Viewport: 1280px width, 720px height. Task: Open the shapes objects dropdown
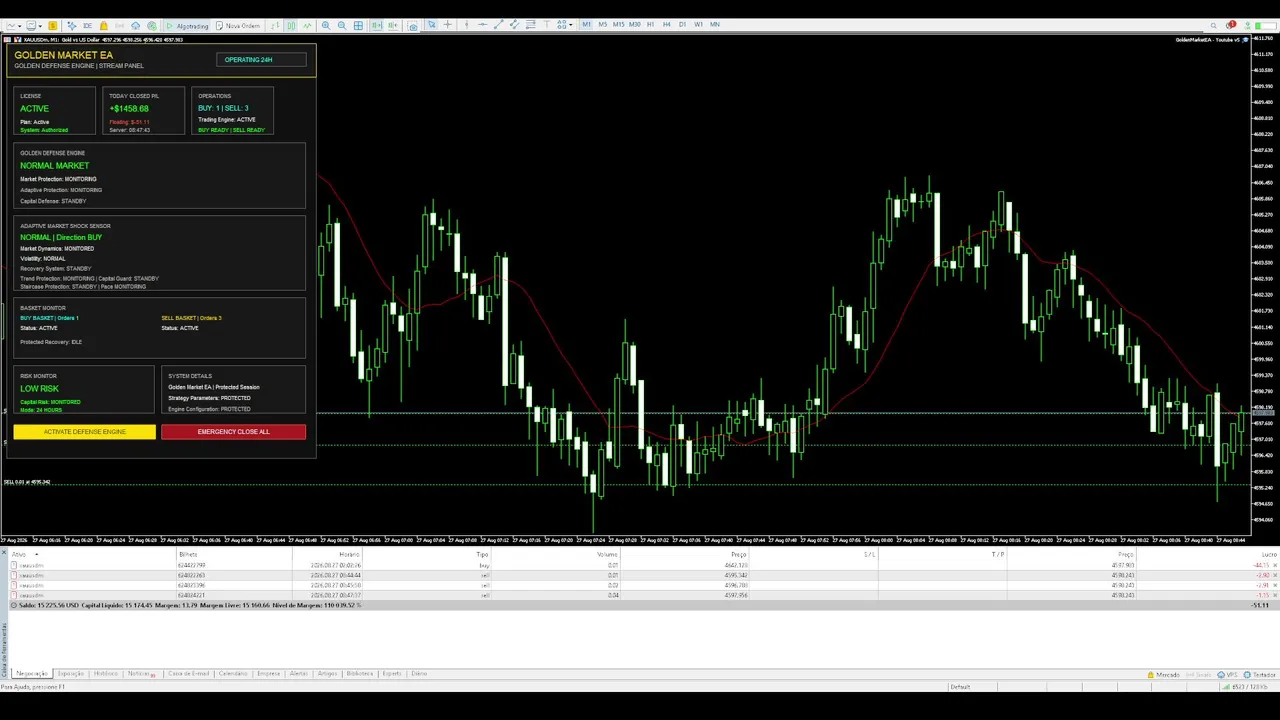click(x=565, y=24)
